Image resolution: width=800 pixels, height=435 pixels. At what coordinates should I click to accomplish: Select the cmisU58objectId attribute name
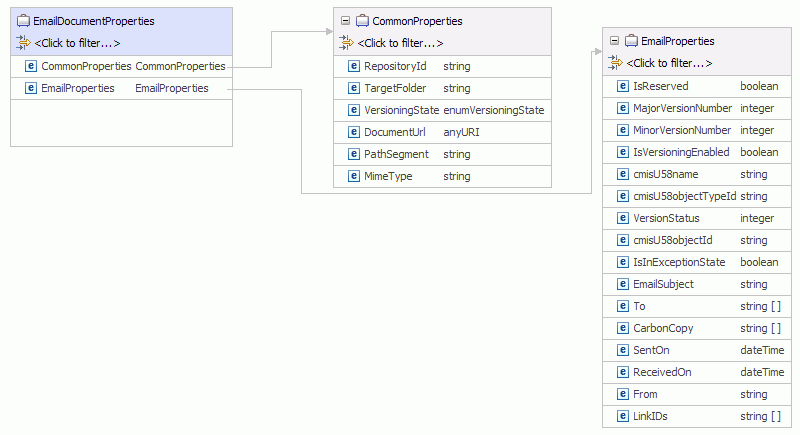coord(672,240)
